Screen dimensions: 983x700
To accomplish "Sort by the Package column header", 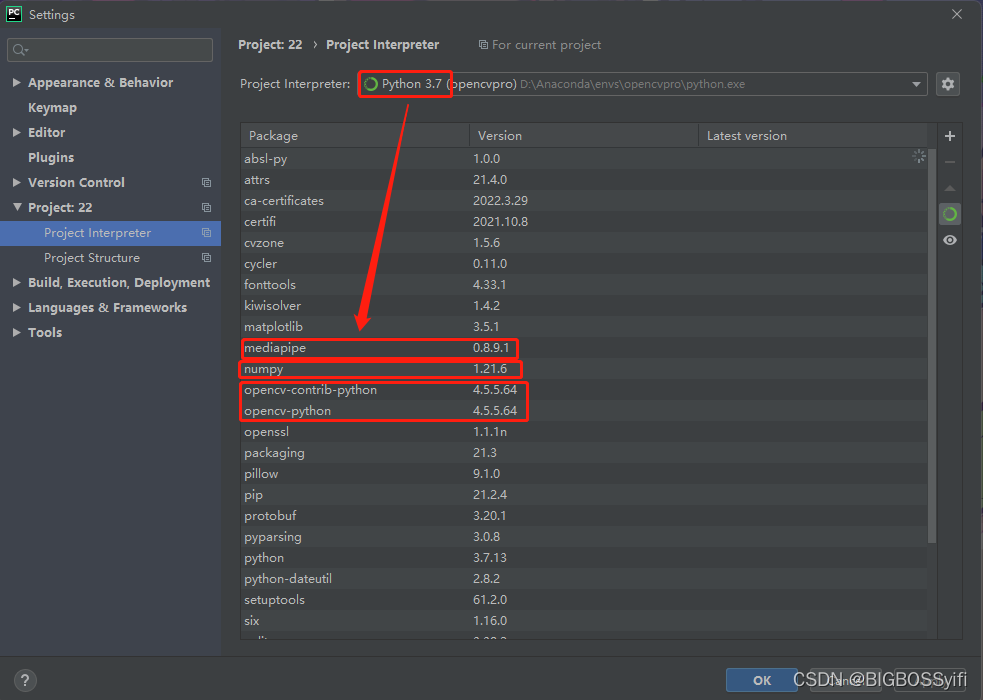I will point(355,135).
